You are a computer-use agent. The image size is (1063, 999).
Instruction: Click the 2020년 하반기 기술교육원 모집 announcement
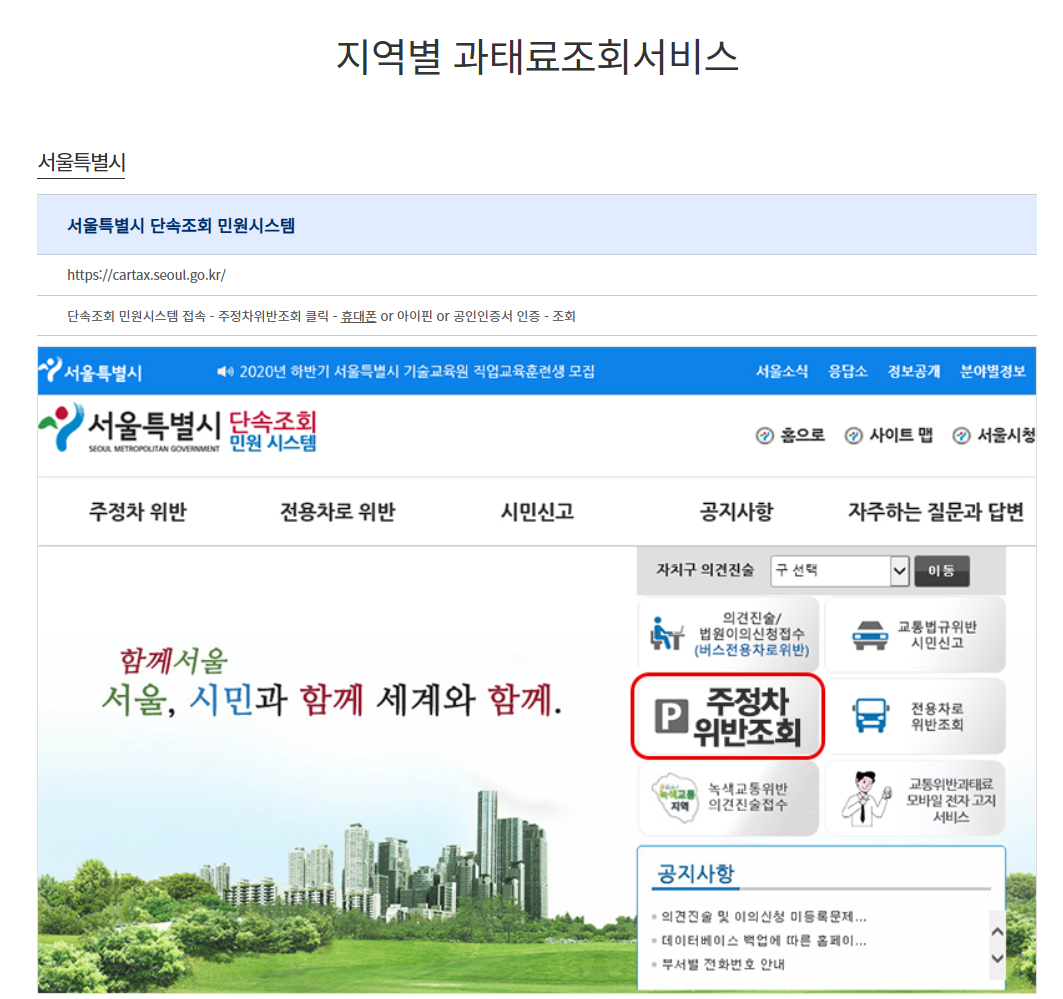coord(417,371)
